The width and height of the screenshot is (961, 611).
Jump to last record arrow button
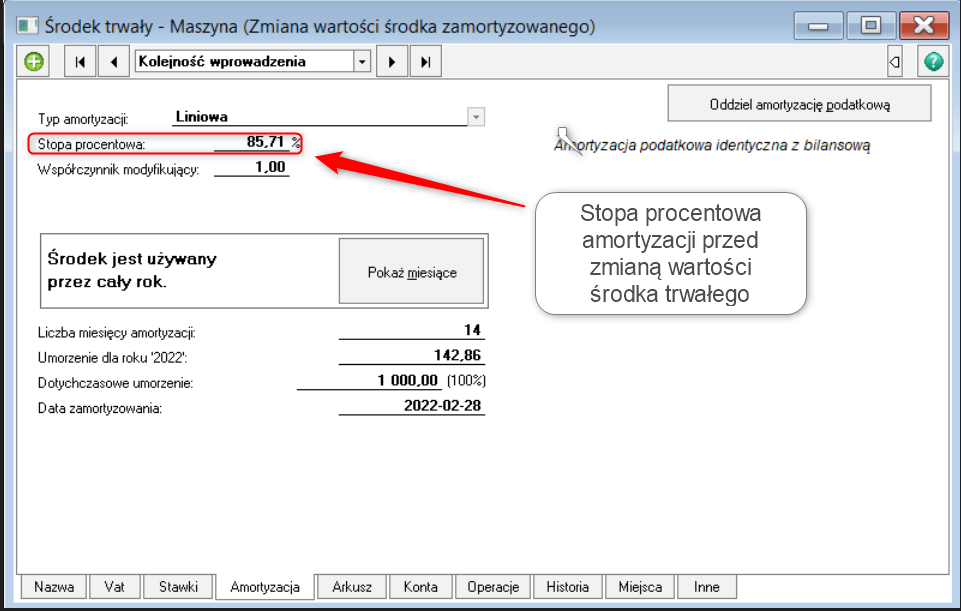(x=425, y=62)
